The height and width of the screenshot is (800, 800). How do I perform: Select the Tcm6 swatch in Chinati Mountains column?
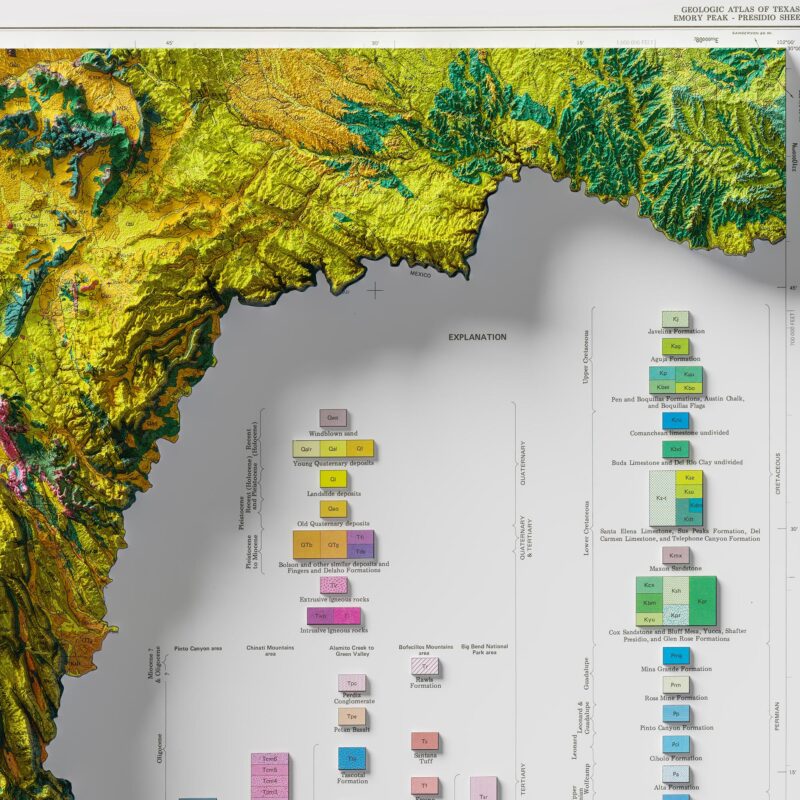tap(269, 759)
